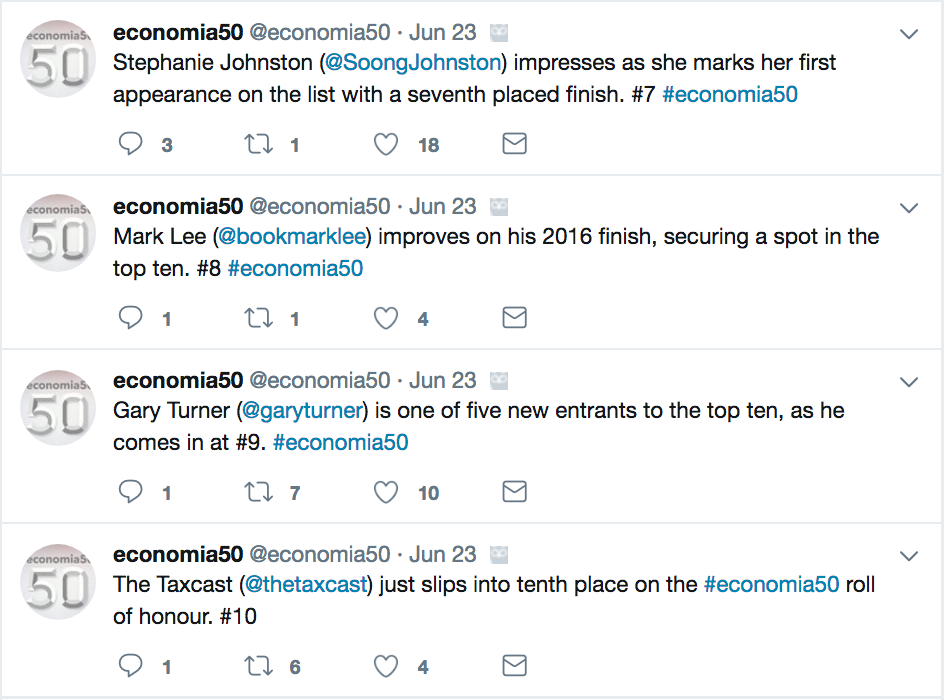
Task: Message the Gary Turner tweet envelope icon
Action: 514,492
